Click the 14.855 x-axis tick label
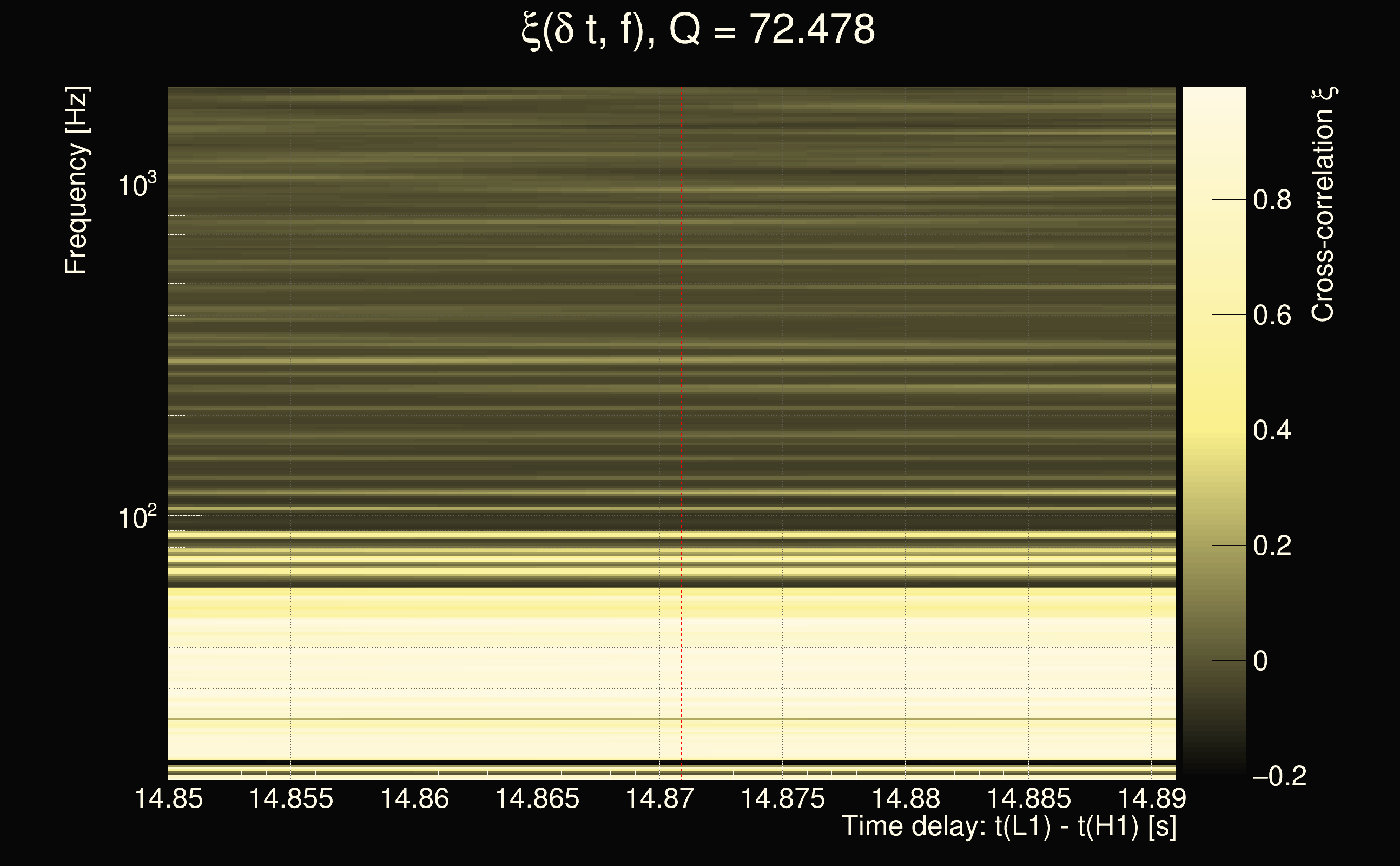 click(290, 798)
